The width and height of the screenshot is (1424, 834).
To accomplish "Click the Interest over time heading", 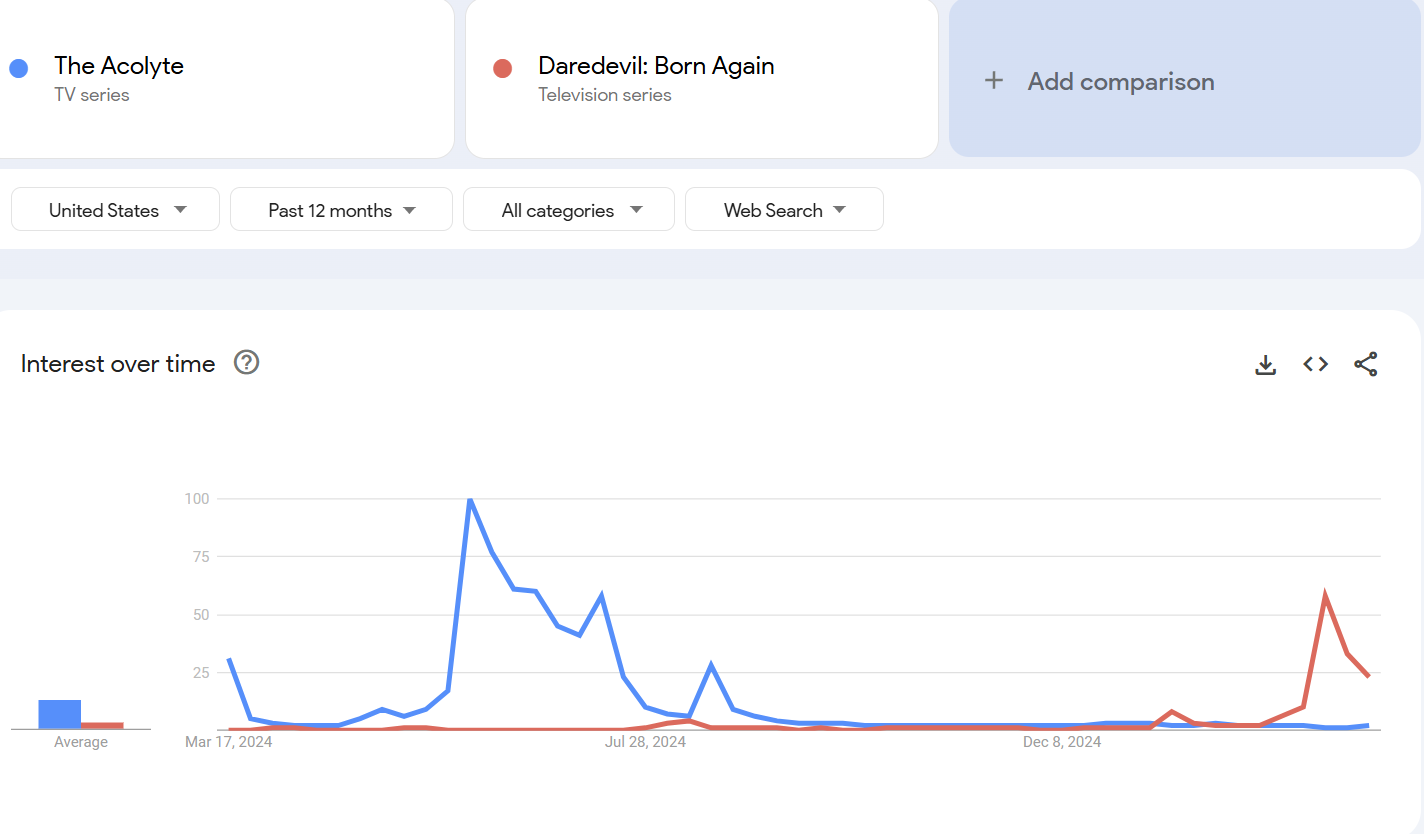I will pyautogui.click(x=118, y=364).
